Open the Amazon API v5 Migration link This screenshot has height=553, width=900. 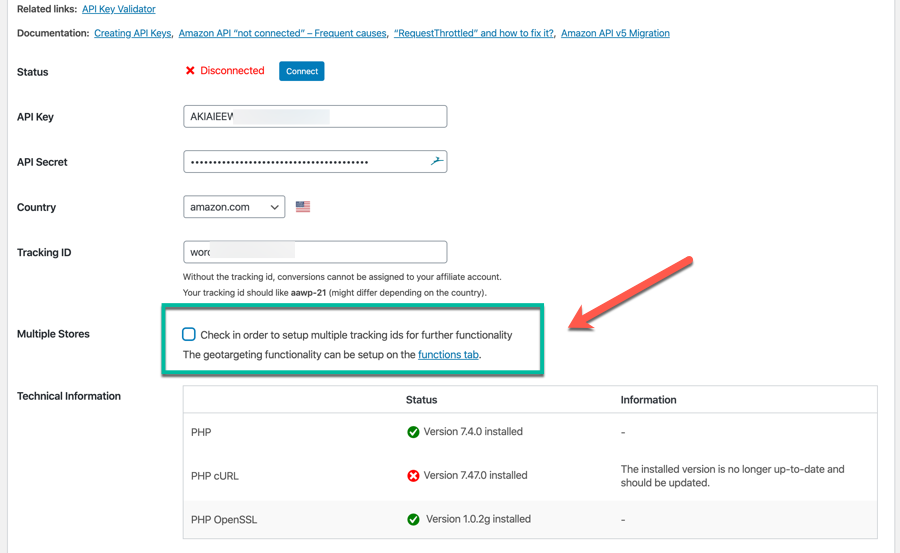point(615,33)
